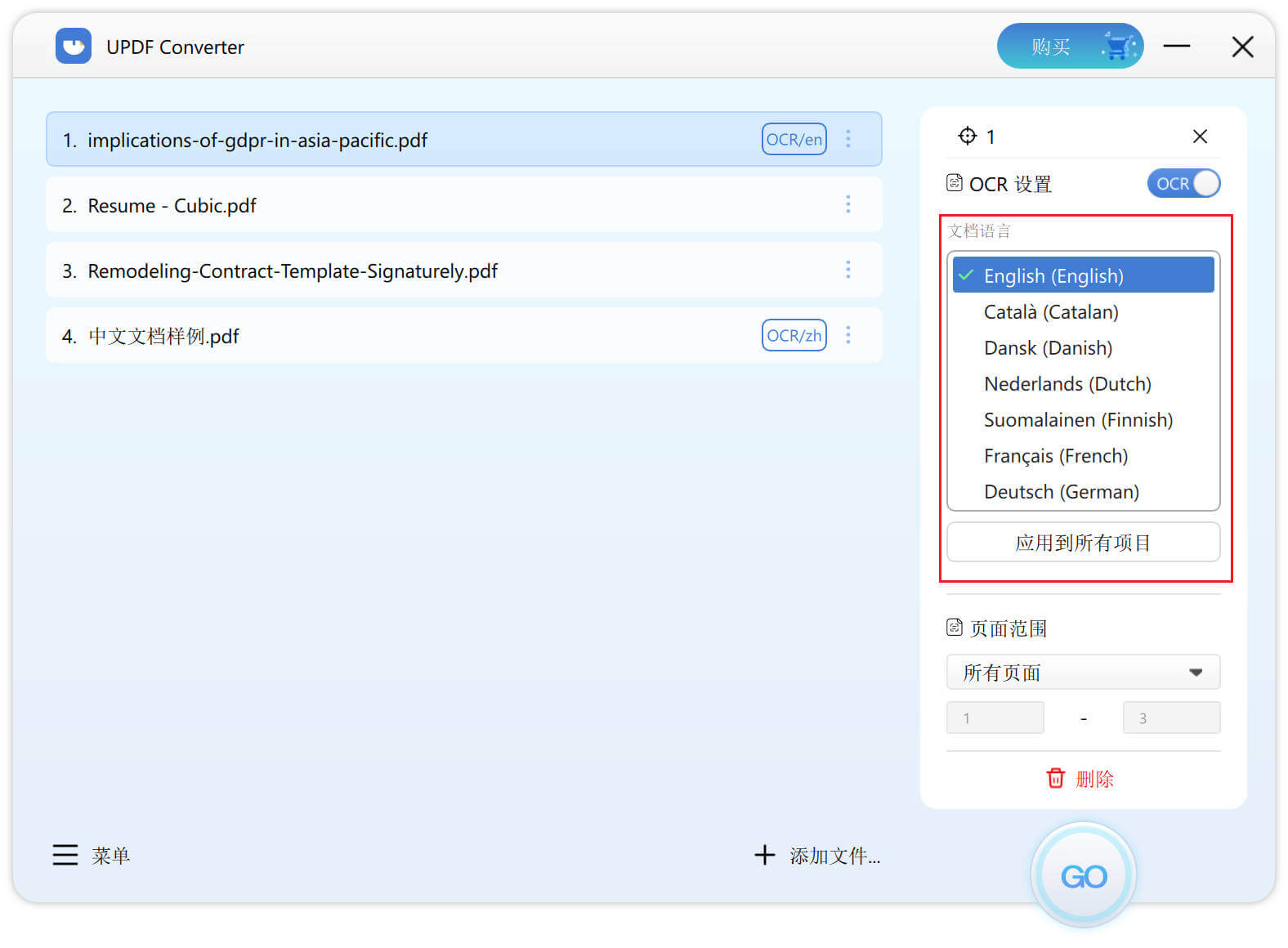Image resolution: width=1288 pixels, height=948 pixels.
Task: Click the plus icon next to 添加文件
Action: point(764,855)
